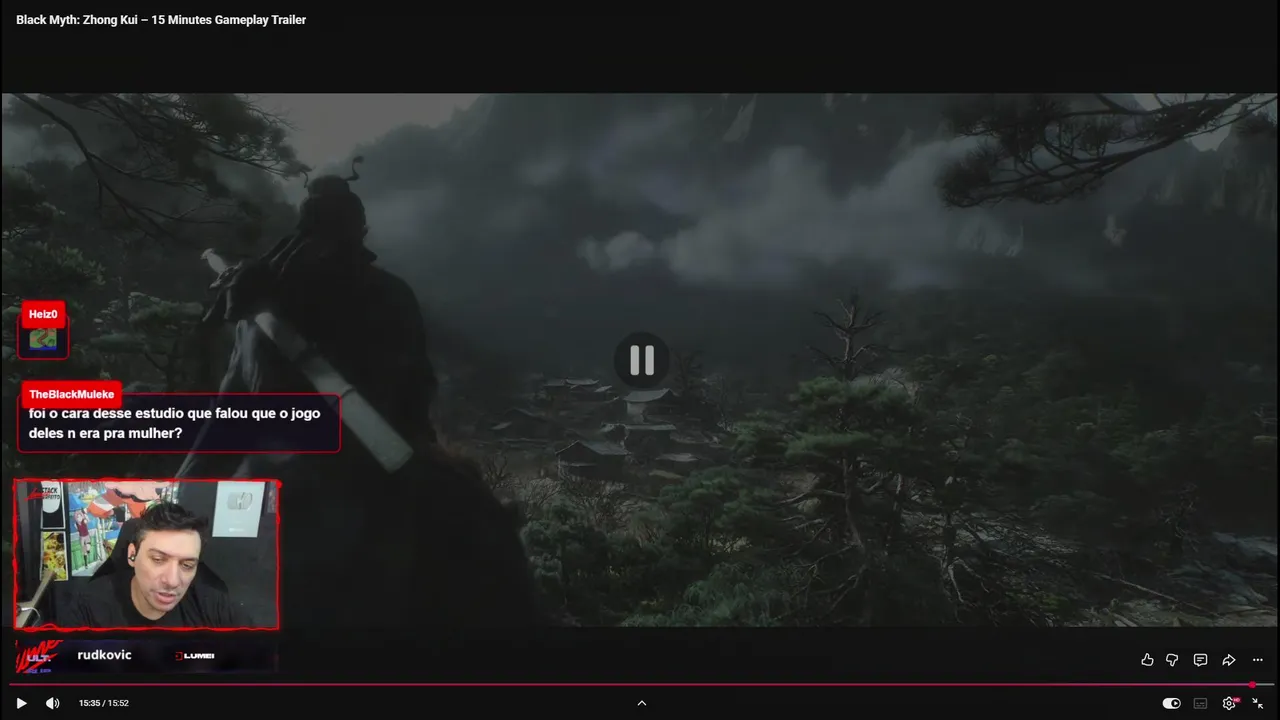Click the play button in the control bar

click(x=21, y=703)
